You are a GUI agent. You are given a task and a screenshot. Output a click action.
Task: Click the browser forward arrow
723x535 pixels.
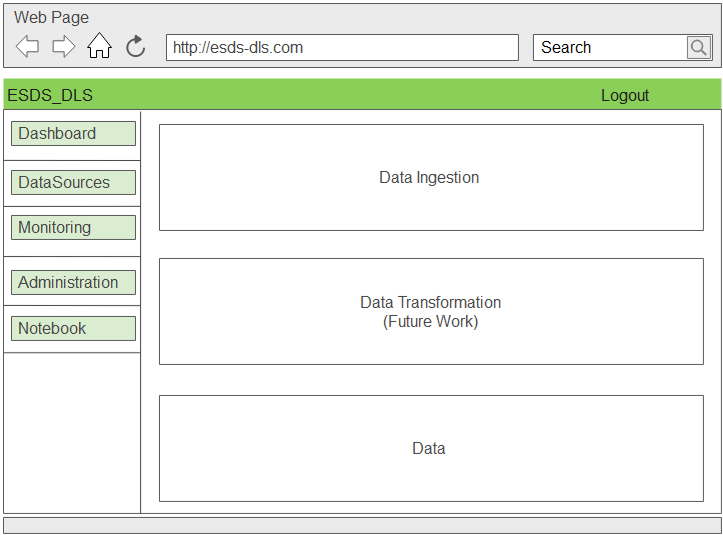coord(64,46)
